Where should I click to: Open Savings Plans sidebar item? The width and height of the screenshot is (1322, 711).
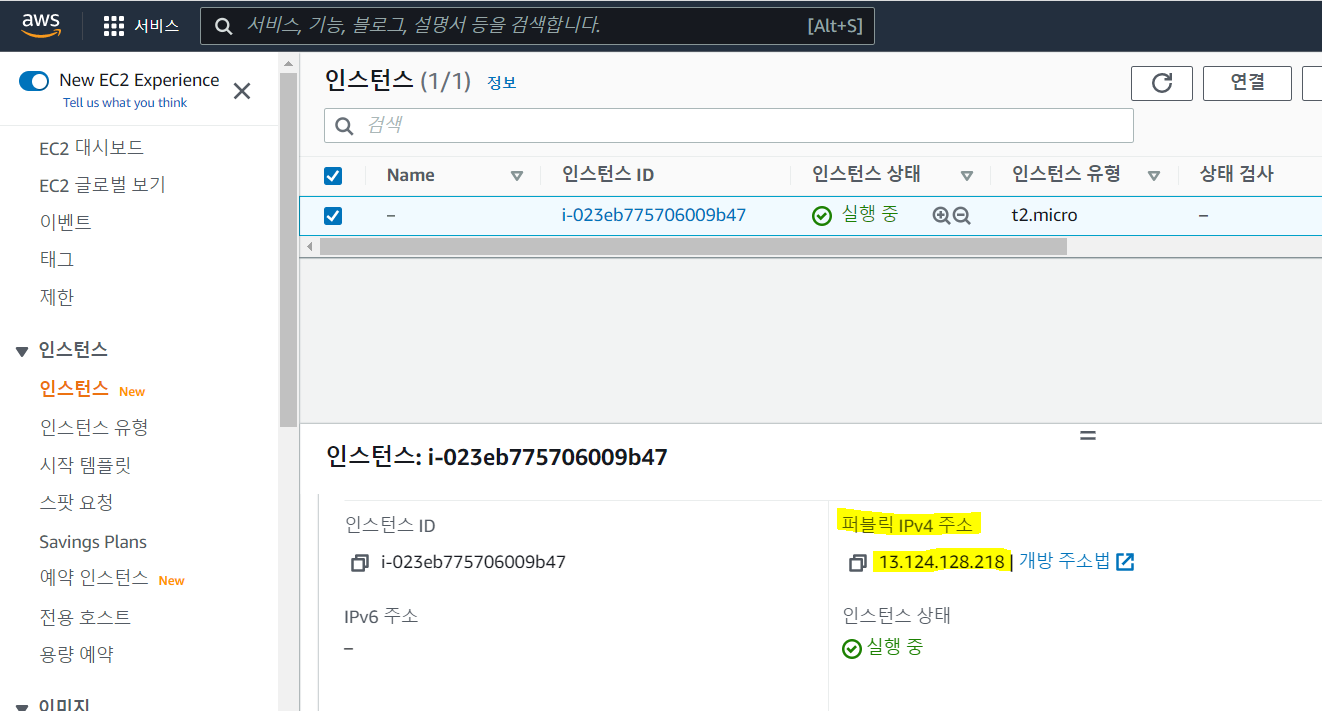click(x=93, y=542)
